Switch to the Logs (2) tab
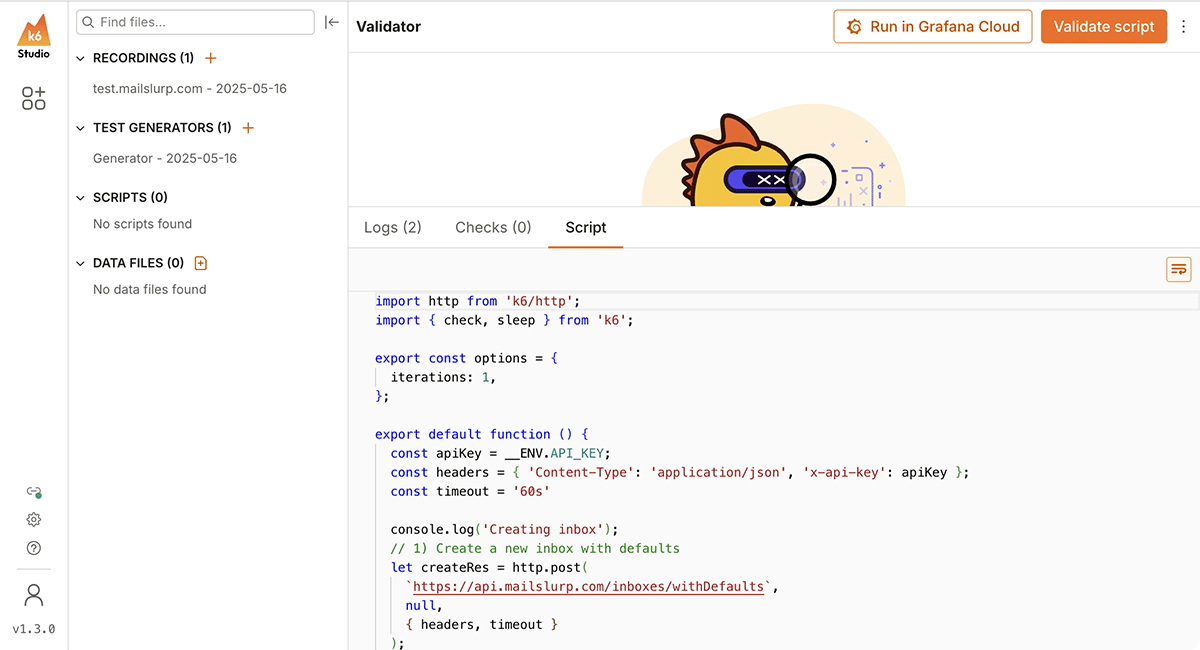1200x650 pixels. tap(393, 227)
